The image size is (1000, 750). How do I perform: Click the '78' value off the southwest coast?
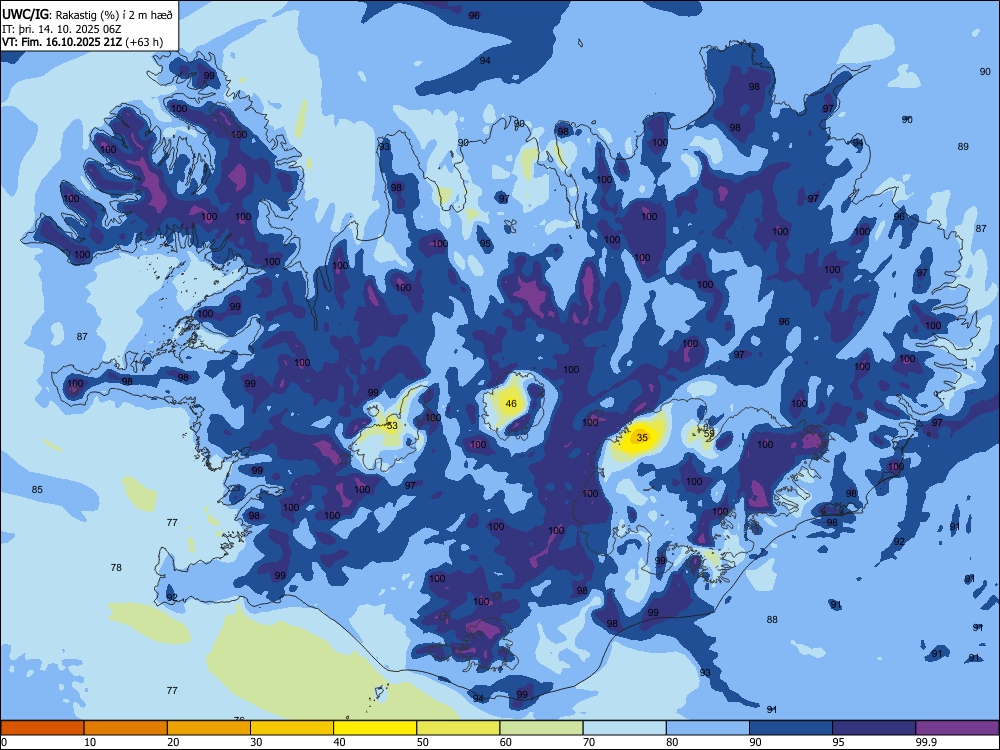[x=116, y=568]
